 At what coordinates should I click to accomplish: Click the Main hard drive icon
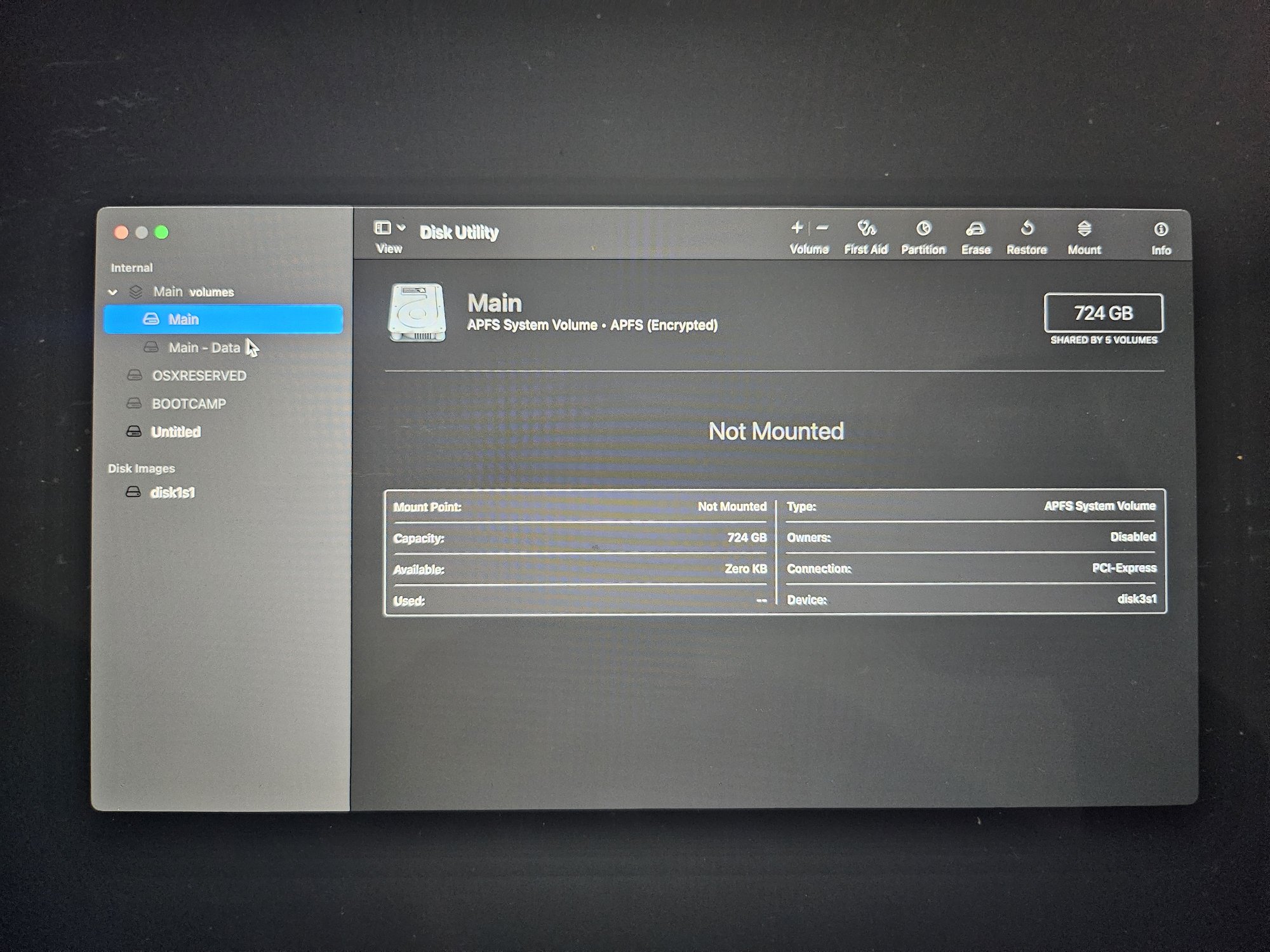point(417,313)
